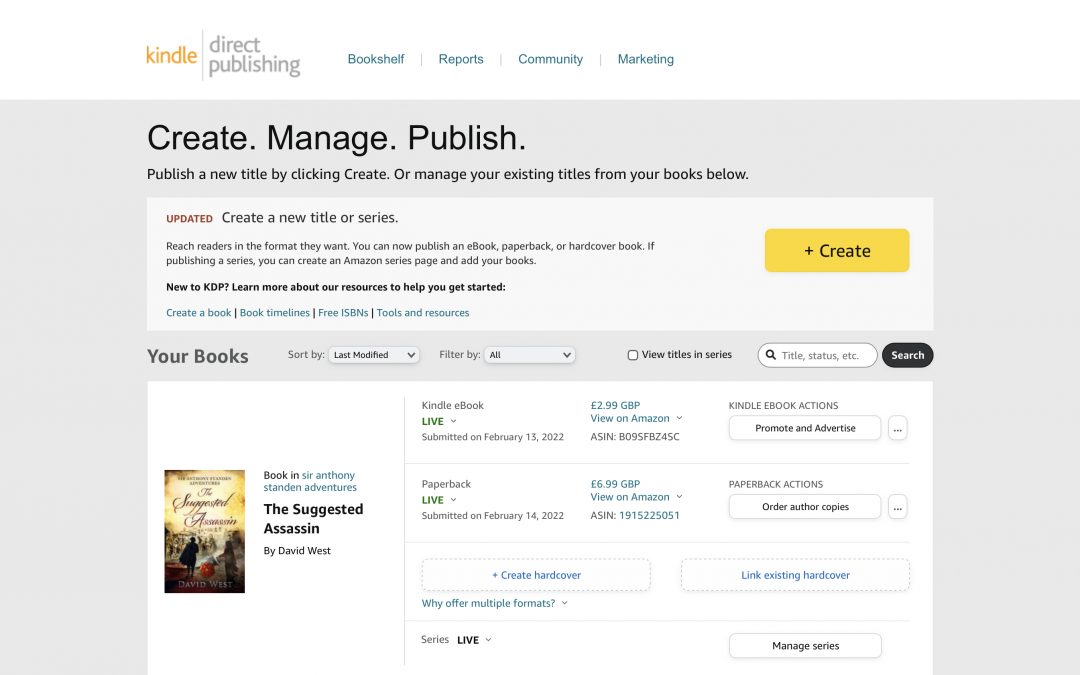
Task: Click Promote and Advertise button
Action: [x=805, y=428]
